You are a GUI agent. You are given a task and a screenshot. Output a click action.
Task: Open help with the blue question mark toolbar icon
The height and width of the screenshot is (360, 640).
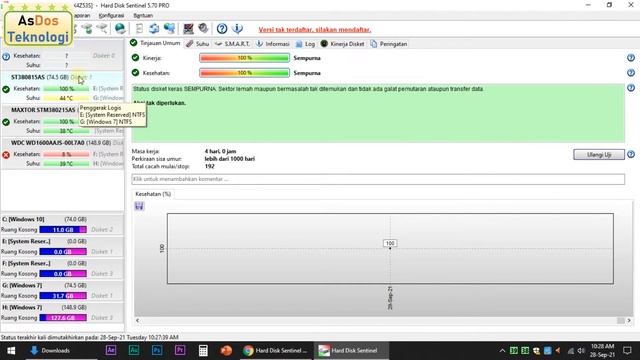point(222,29)
